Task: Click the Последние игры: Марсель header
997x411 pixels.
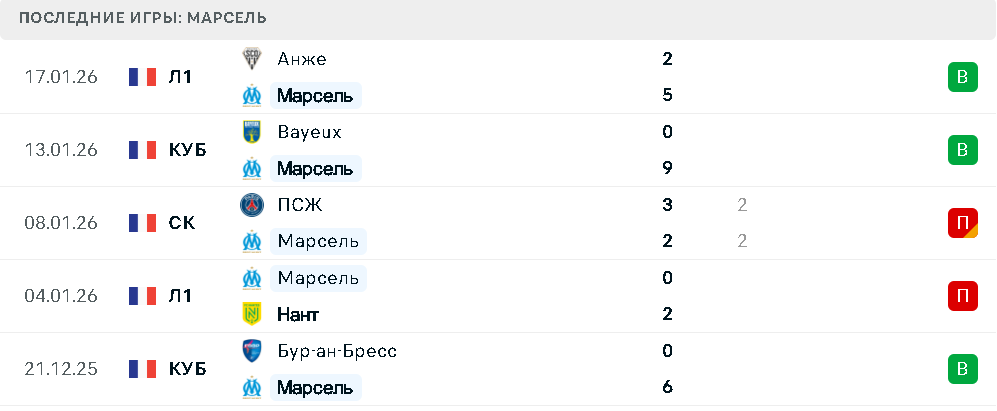Action: pyautogui.click(x=143, y=18)
